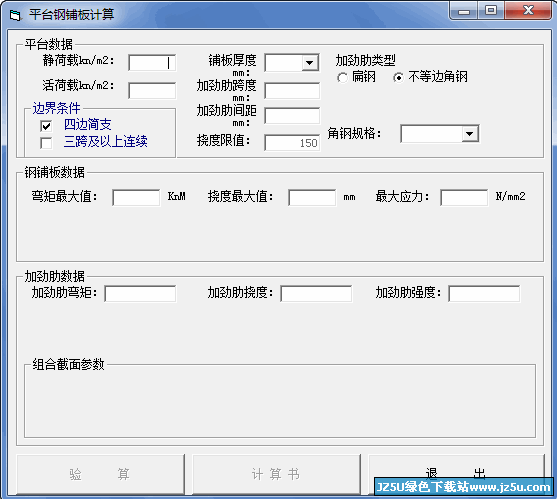557x499 pixels.
Task: Click the 加劲肋跨度 input field
Action: click(x=292, y=91)
